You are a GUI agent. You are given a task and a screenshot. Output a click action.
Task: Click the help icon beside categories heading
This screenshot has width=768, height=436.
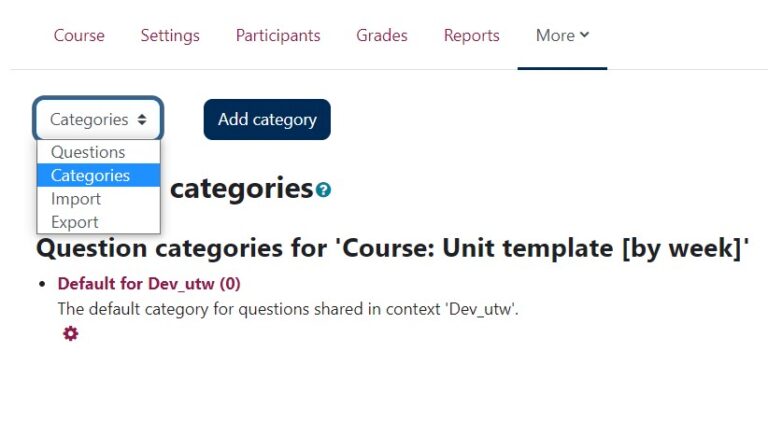click(323, 189)
